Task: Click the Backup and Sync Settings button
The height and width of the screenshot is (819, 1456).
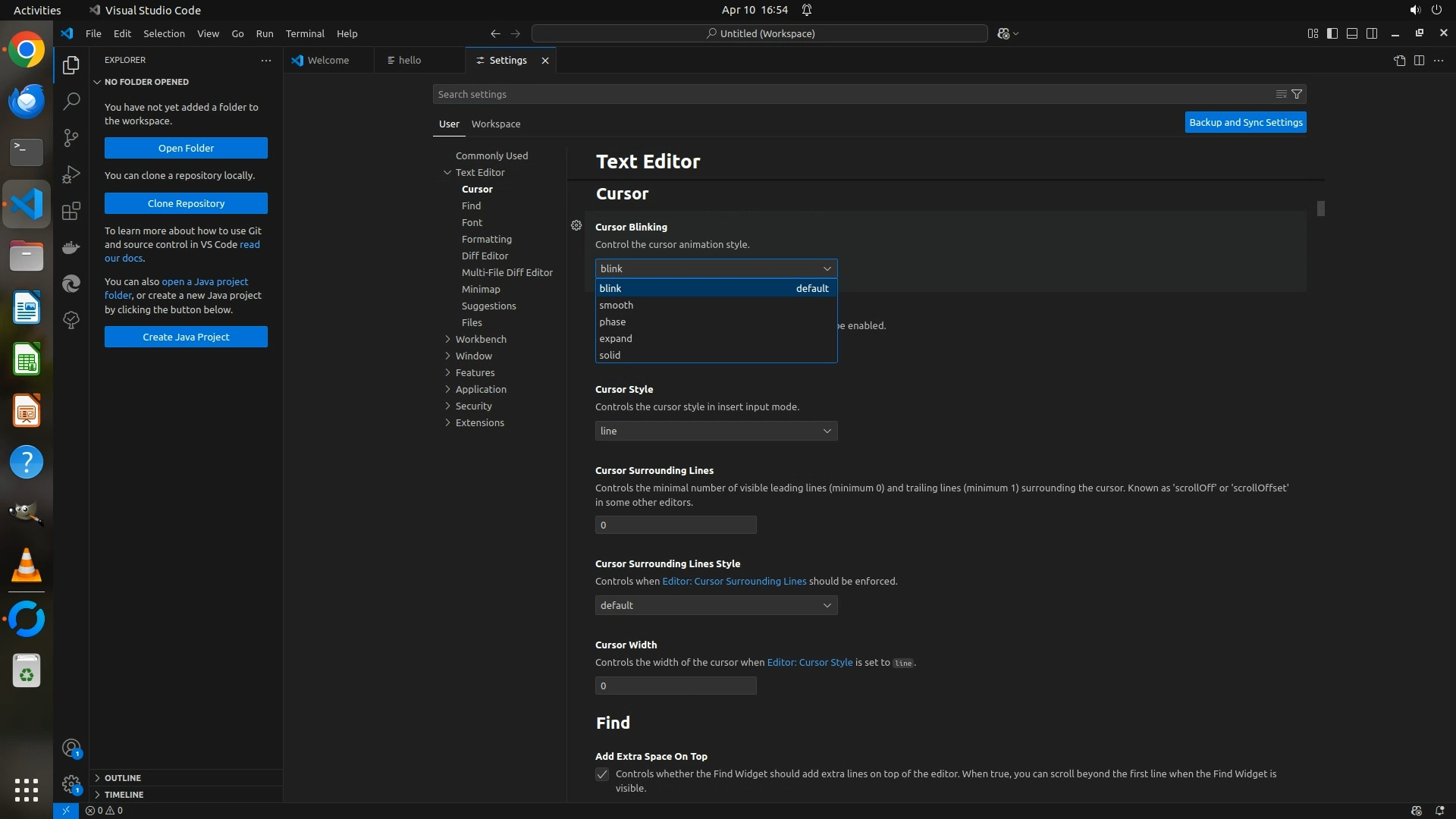Action: (1245, 122)
